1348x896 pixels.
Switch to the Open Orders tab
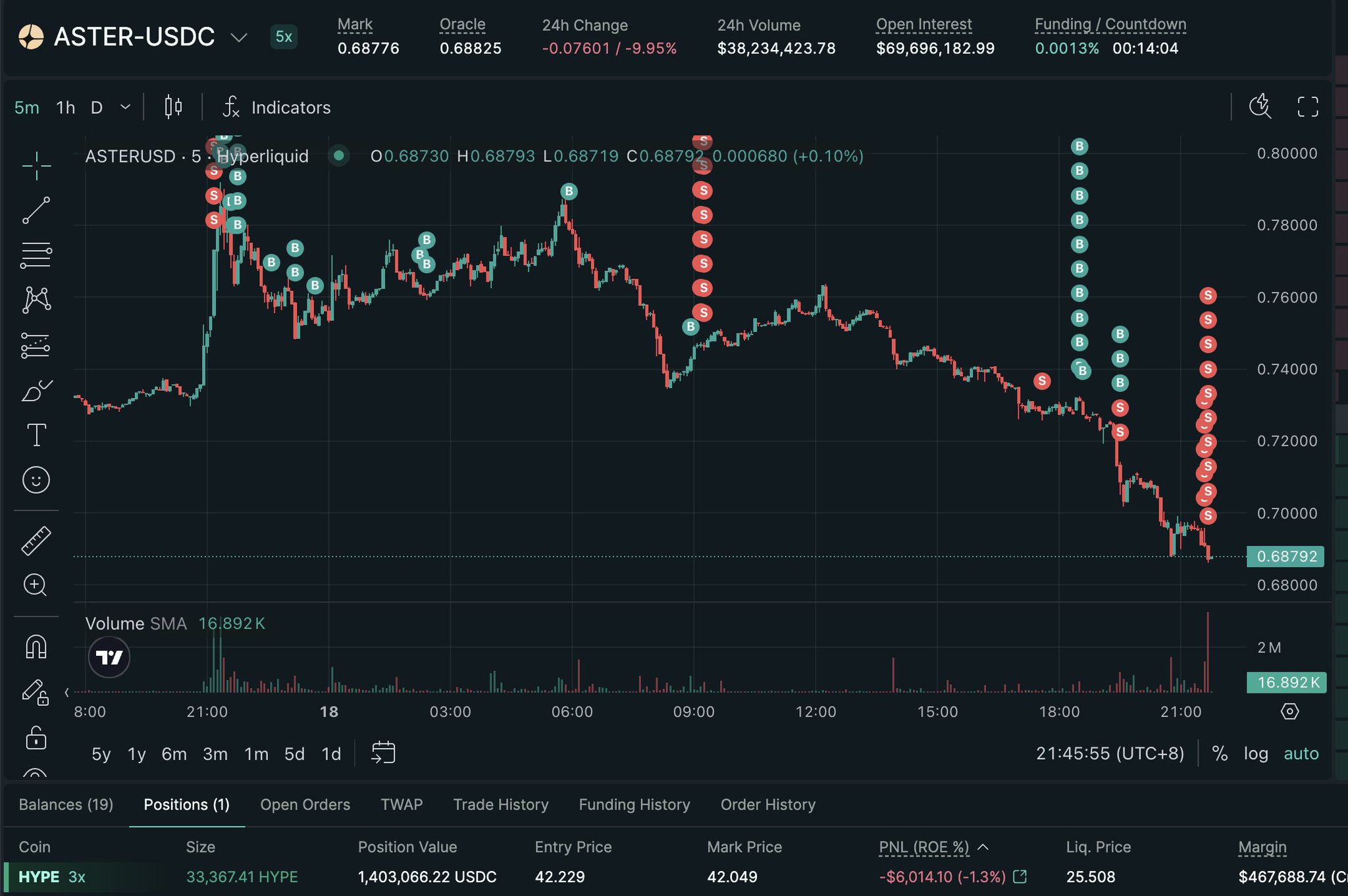305,805
